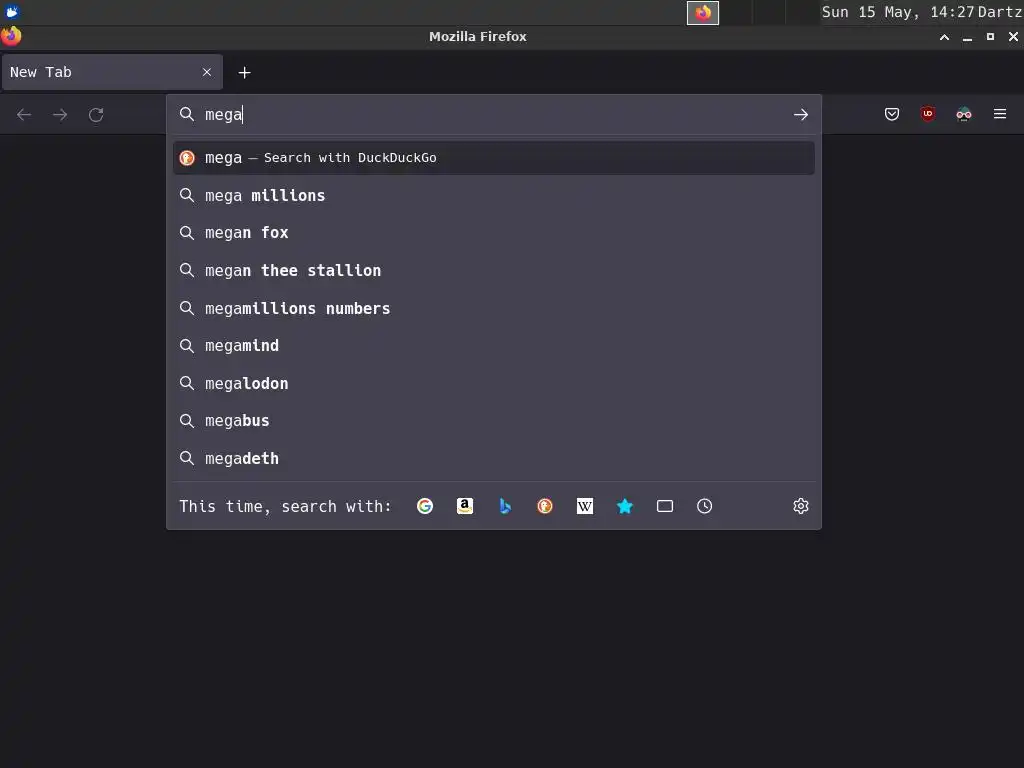Search with Wikipedia one-off icon
This screenshot has height=768, width=1024.
(584, 506)
